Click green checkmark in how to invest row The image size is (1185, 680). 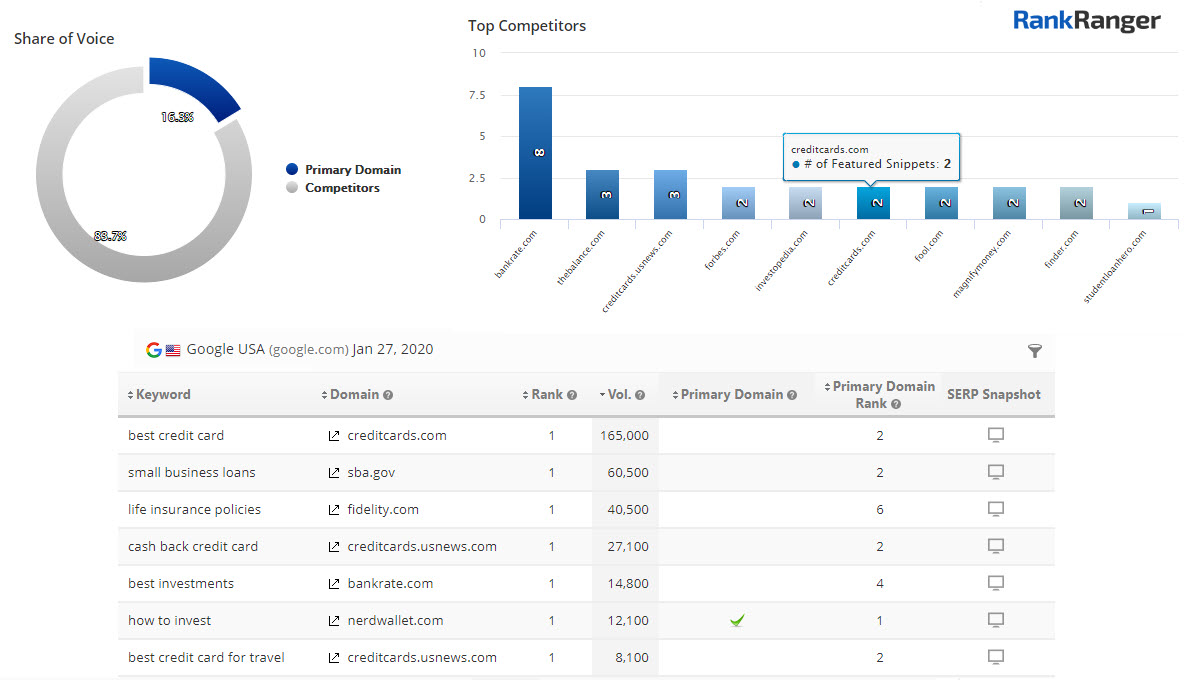click(x=737, y=621)
